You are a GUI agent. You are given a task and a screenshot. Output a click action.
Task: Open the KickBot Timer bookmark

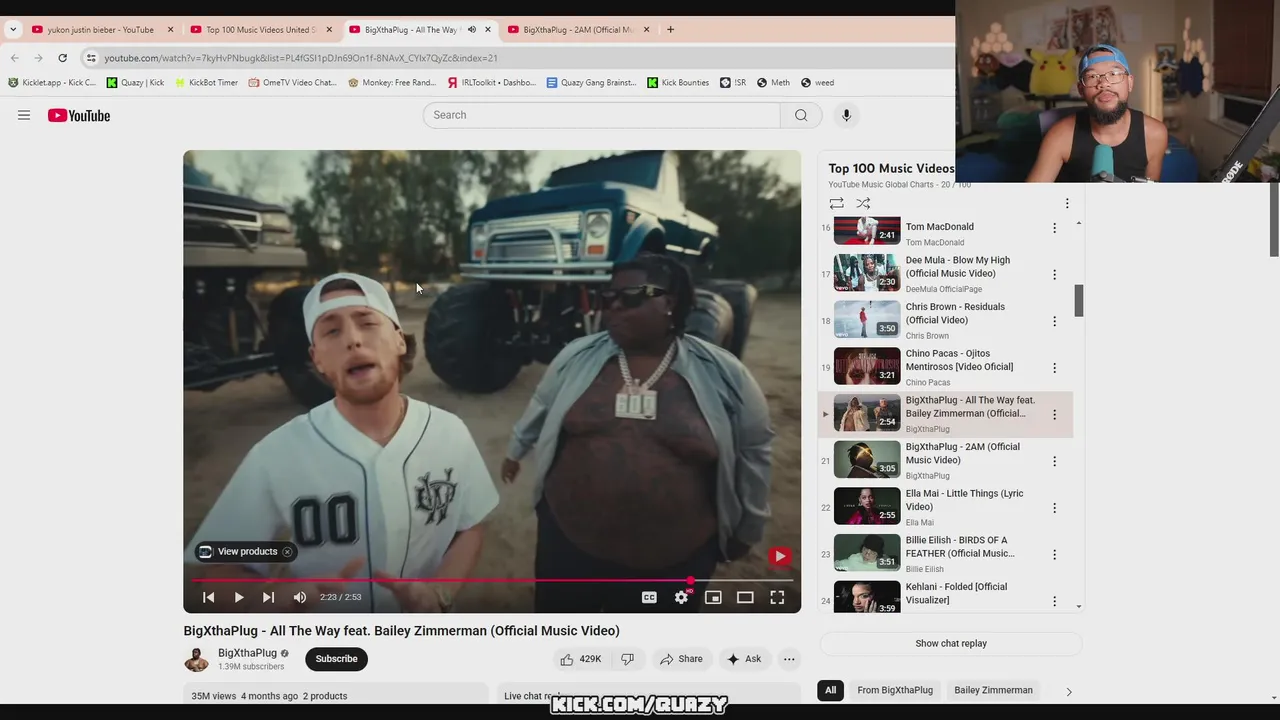click(206, 83)
